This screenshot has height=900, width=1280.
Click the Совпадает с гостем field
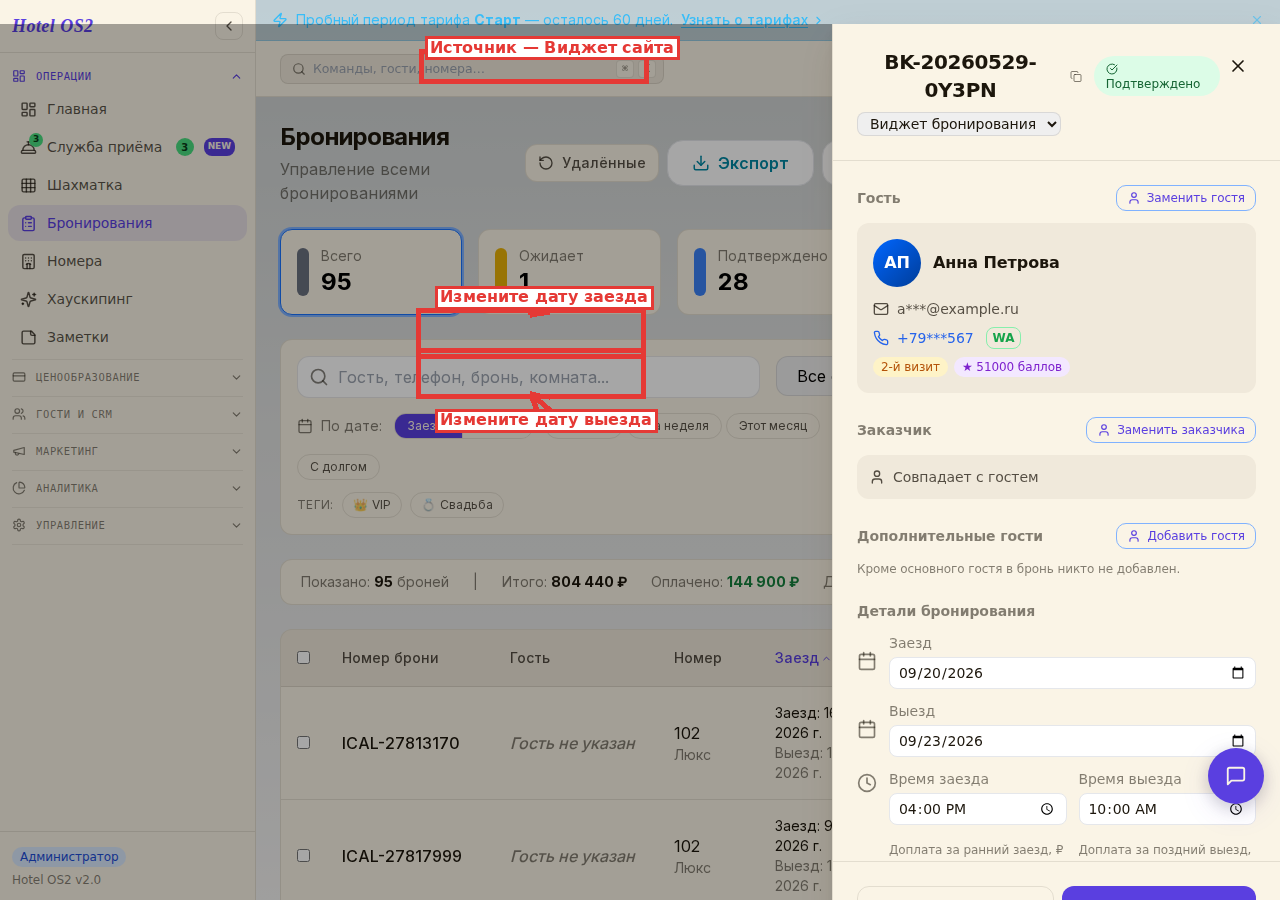1056,477
